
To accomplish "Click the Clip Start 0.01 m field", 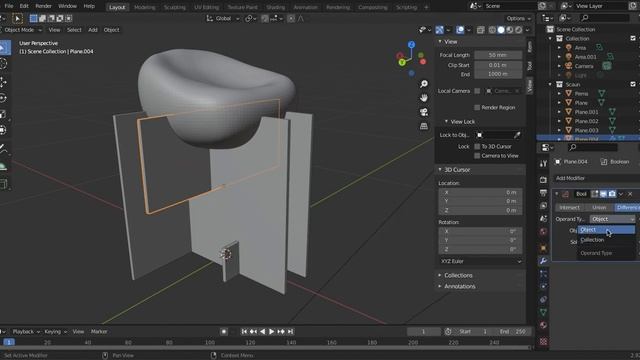I will point(498,65).
